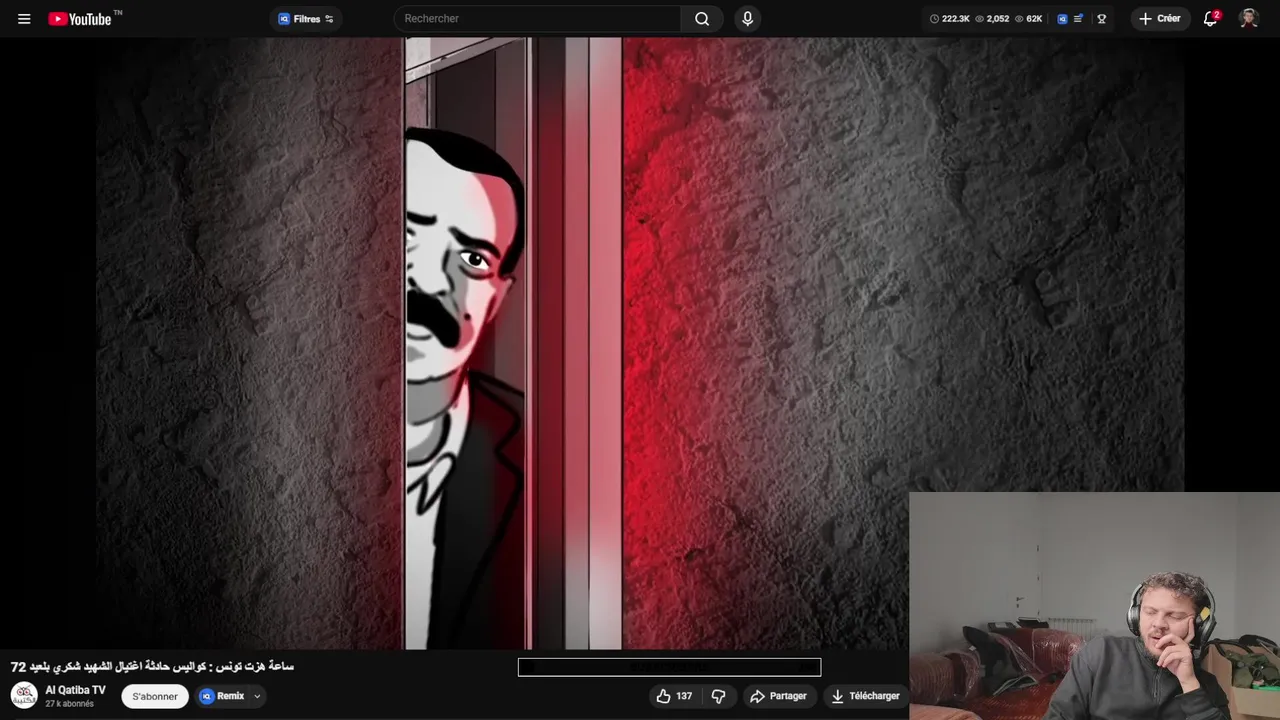Share the video via Partager
1280x720 pixels.
click(x=779, y=696)
